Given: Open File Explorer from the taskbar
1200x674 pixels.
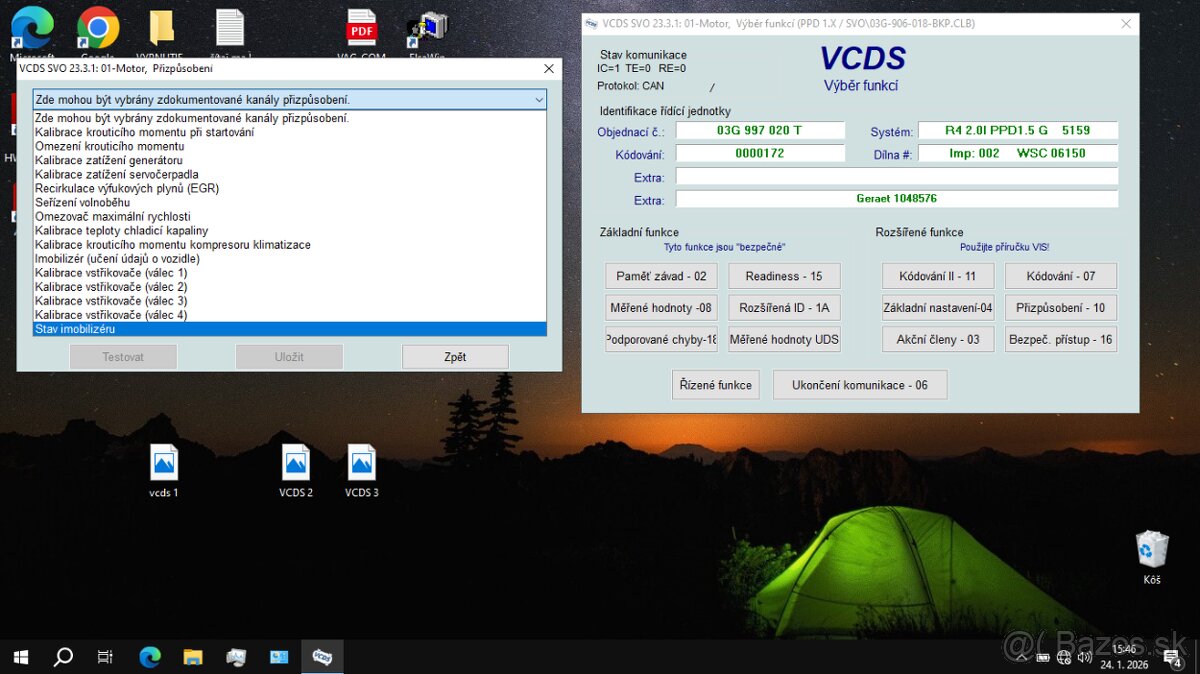Looking at the screenshot, I should pyautogui.click(x=193, y=657).
